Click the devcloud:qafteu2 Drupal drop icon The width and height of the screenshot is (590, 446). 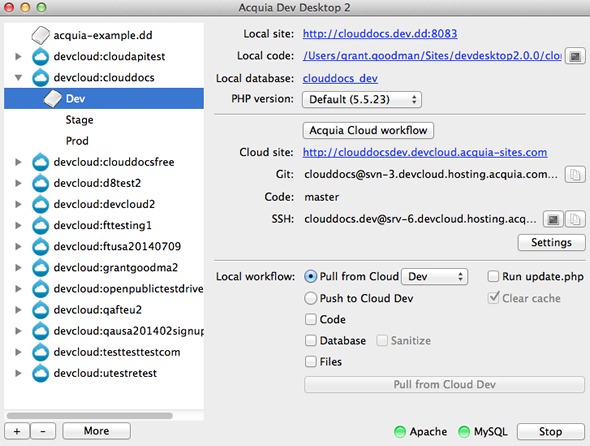tap(40, 310)
